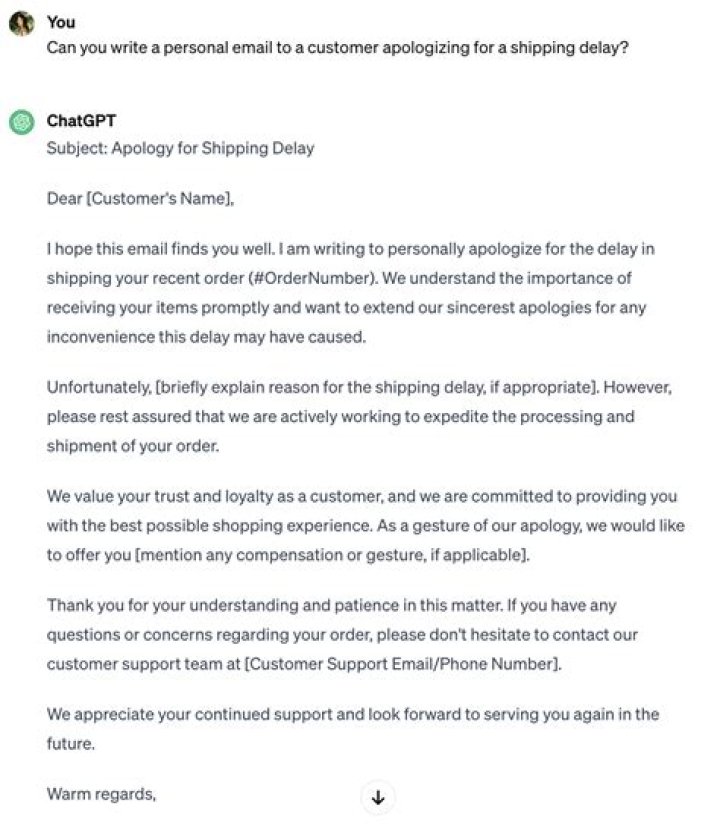The height and width of the screenshot is (829, 720).
Task: Click the 'Thank you for your understanding' line
Action: click(x=331, y=605)
